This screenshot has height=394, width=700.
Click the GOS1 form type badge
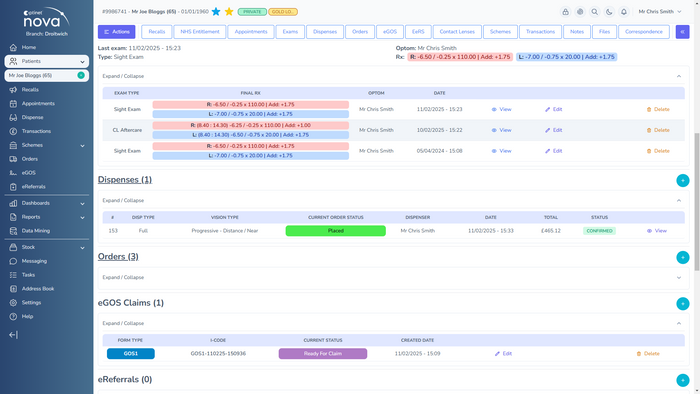point(131,353)
